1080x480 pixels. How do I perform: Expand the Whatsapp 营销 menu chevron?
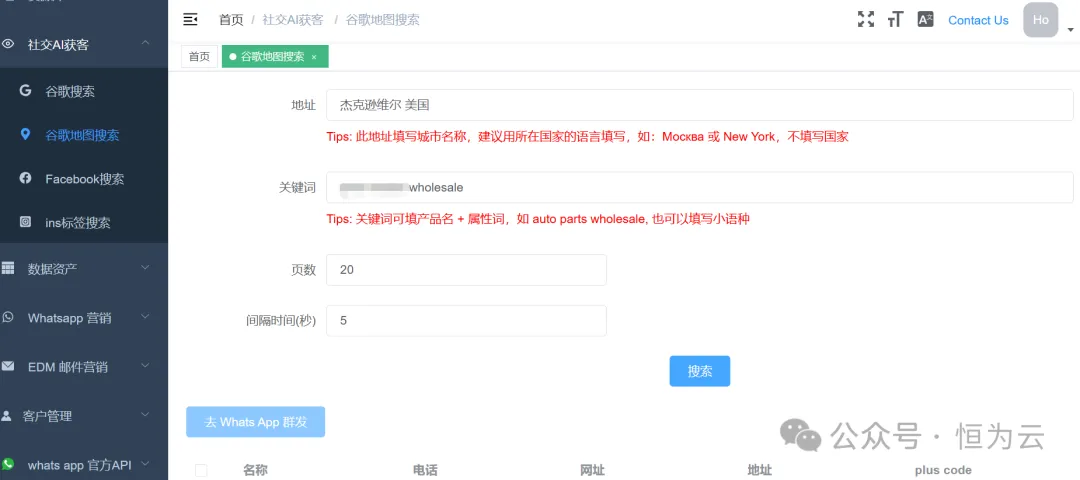(145, 317)
